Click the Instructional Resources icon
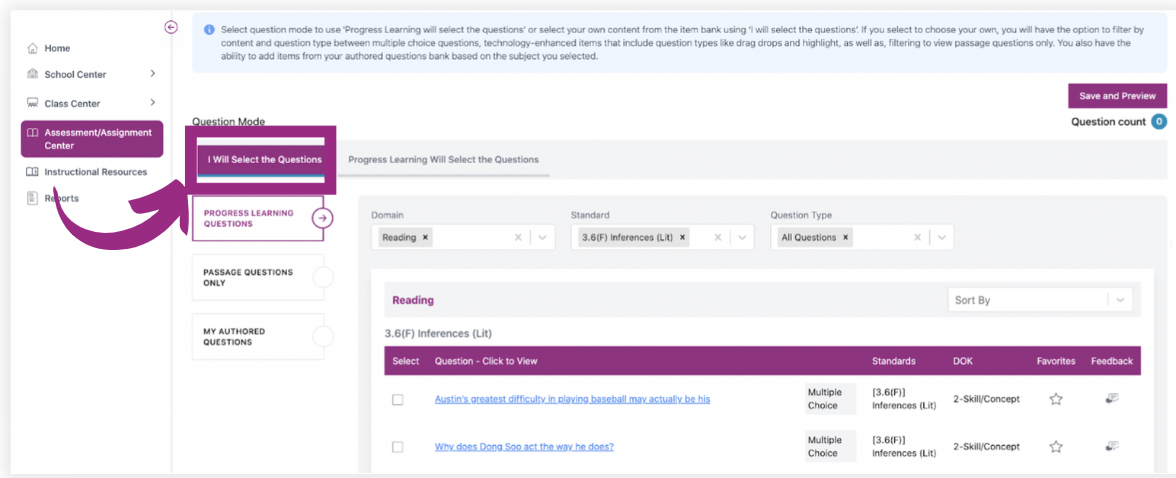The image size is (1176, 478). pyautogui.click(x=32, y=172)
